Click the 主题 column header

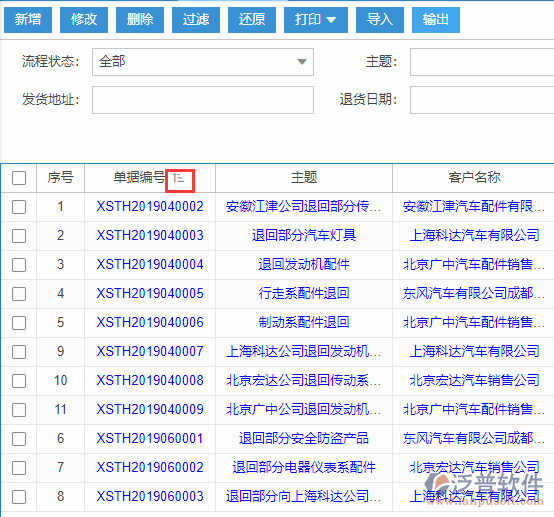pyautogui.click(x=304, y=178)
